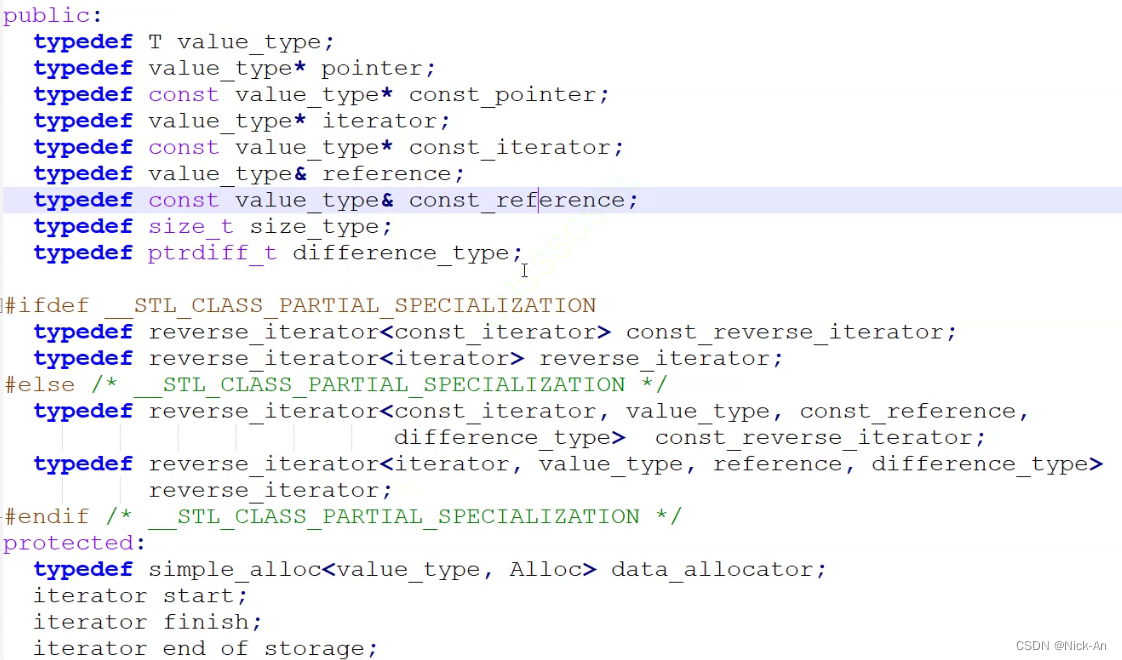Click "simple_alloc<value_type," in the data_allocator typedef
1122x660 pixels.
point(321,570)
